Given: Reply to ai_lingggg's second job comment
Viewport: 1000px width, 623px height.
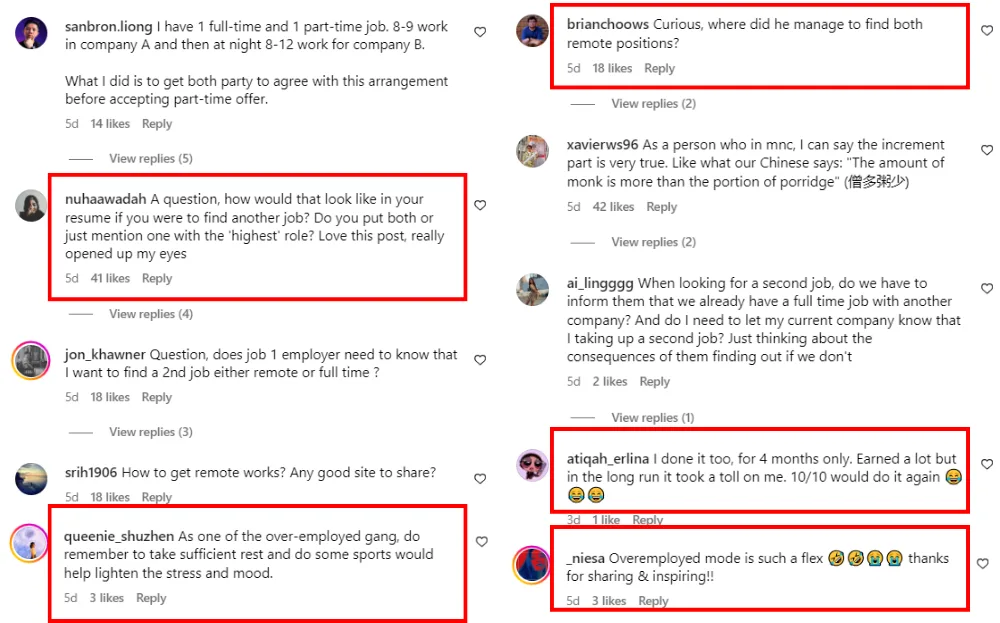Looking at the screenshot, I should tap(654, 381).
